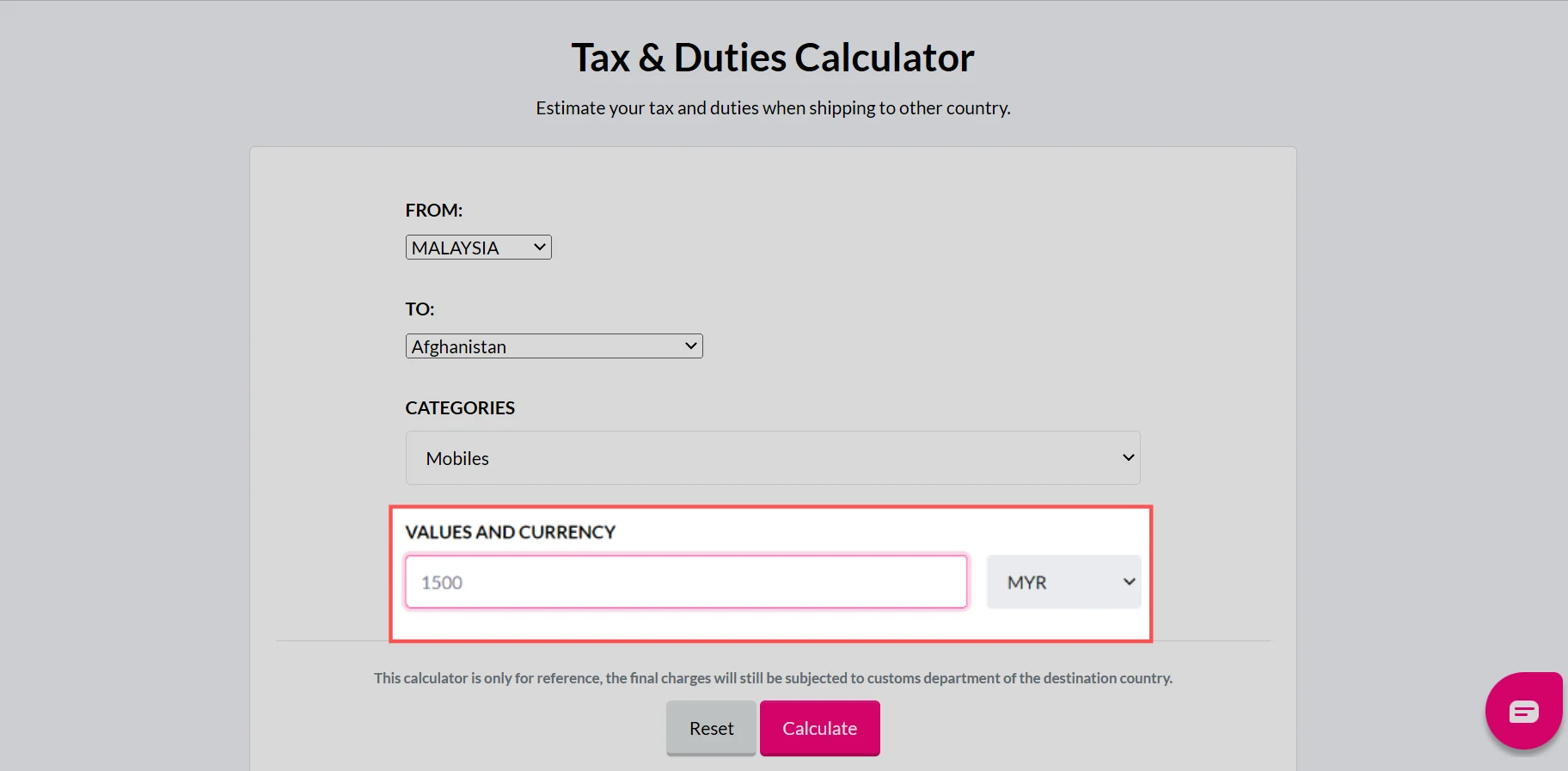Expand the CATEGORIES dropdown showing Mobiles
1568x771 pixels.
point(772,458)
